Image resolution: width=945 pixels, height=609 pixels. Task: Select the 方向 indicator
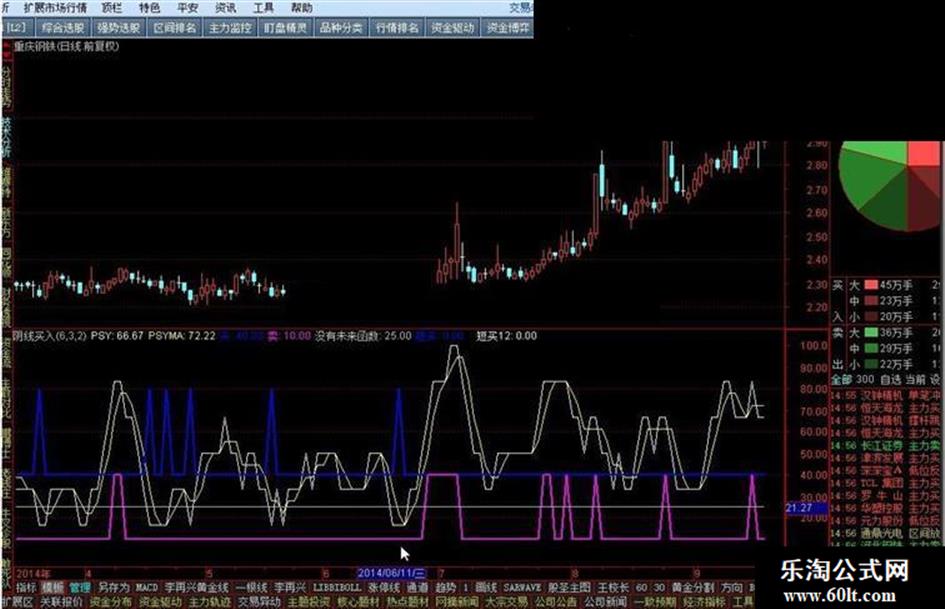(x=732, y=587)
